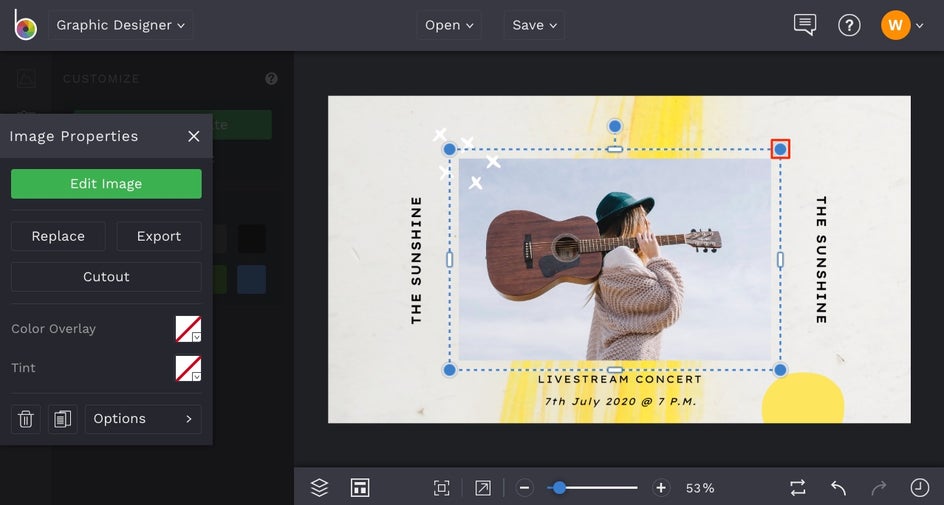Click the Customize help icon in dimmed panel

[272, 79]
